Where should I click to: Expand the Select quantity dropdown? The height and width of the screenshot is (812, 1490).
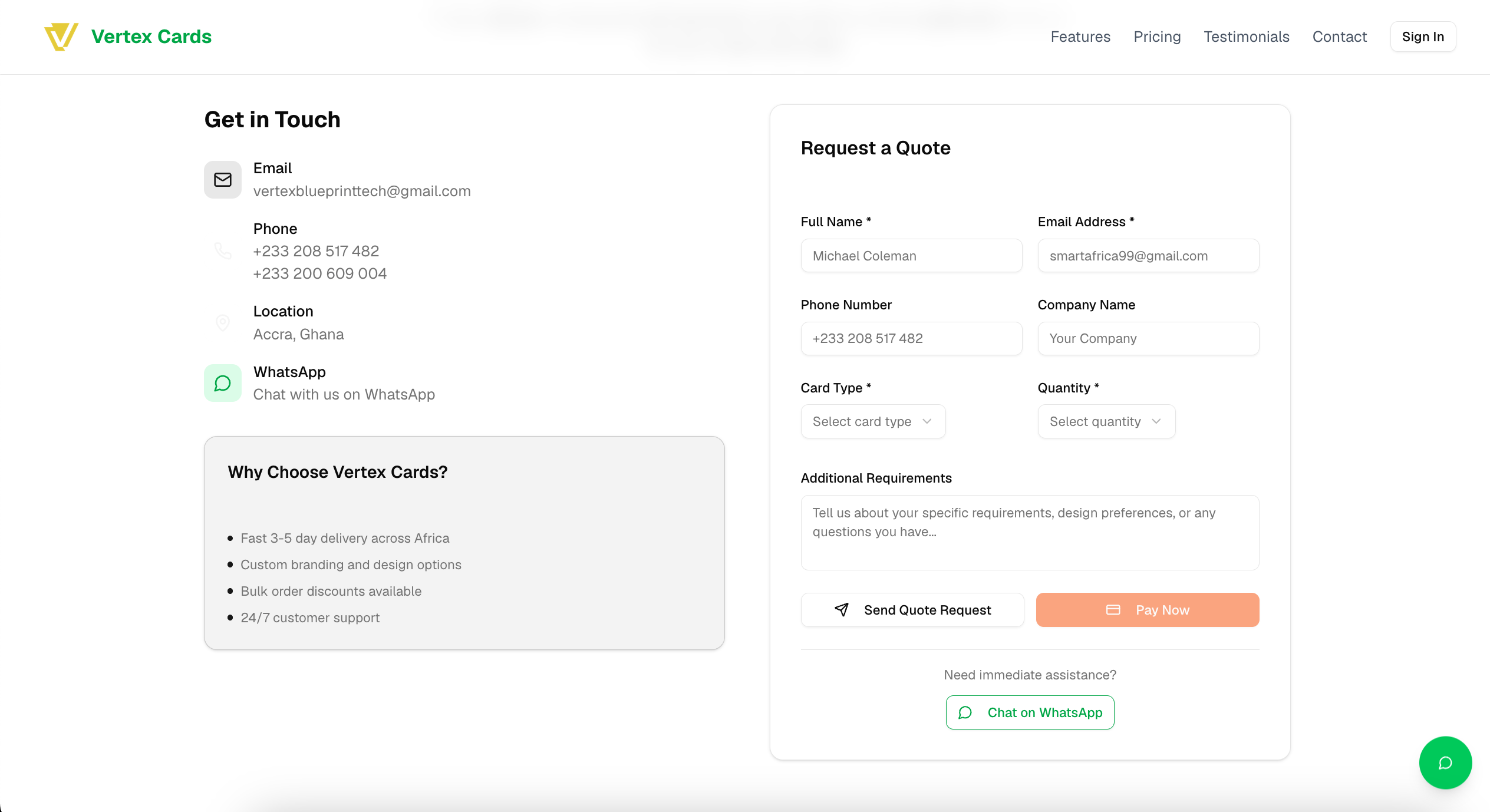click(1106, 421)
